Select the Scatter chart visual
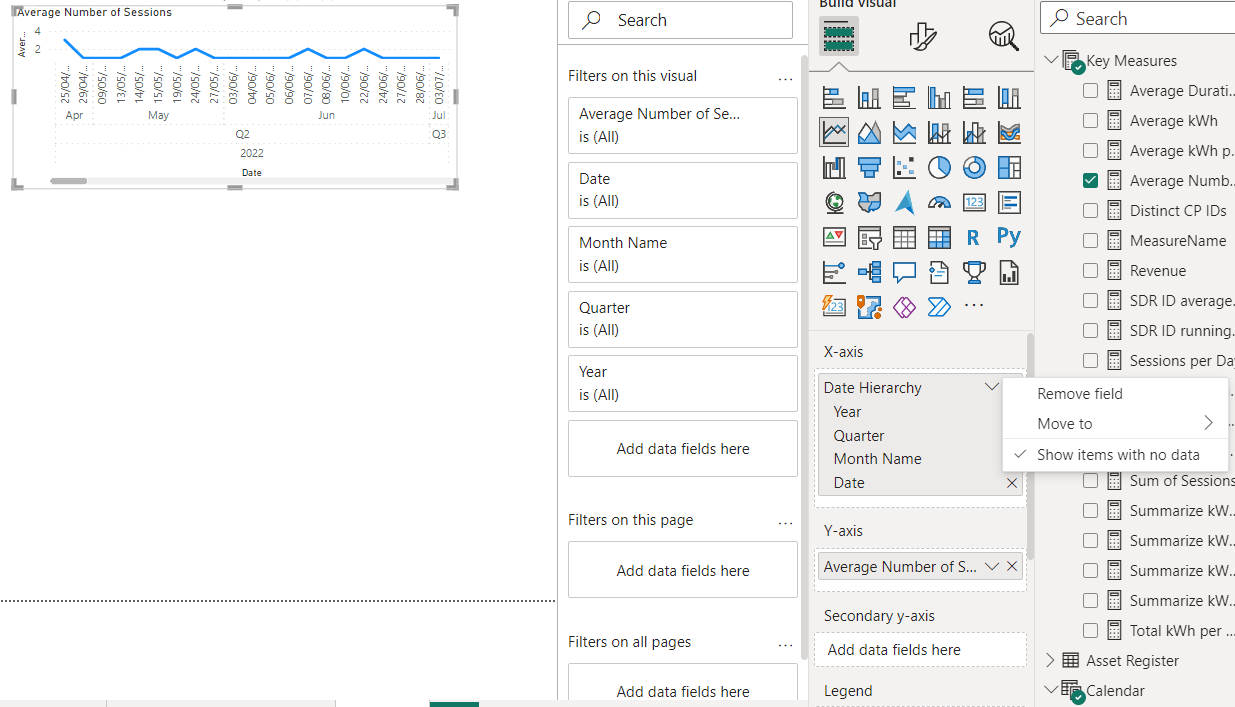The image size is (1235, 707). [904, 167]
